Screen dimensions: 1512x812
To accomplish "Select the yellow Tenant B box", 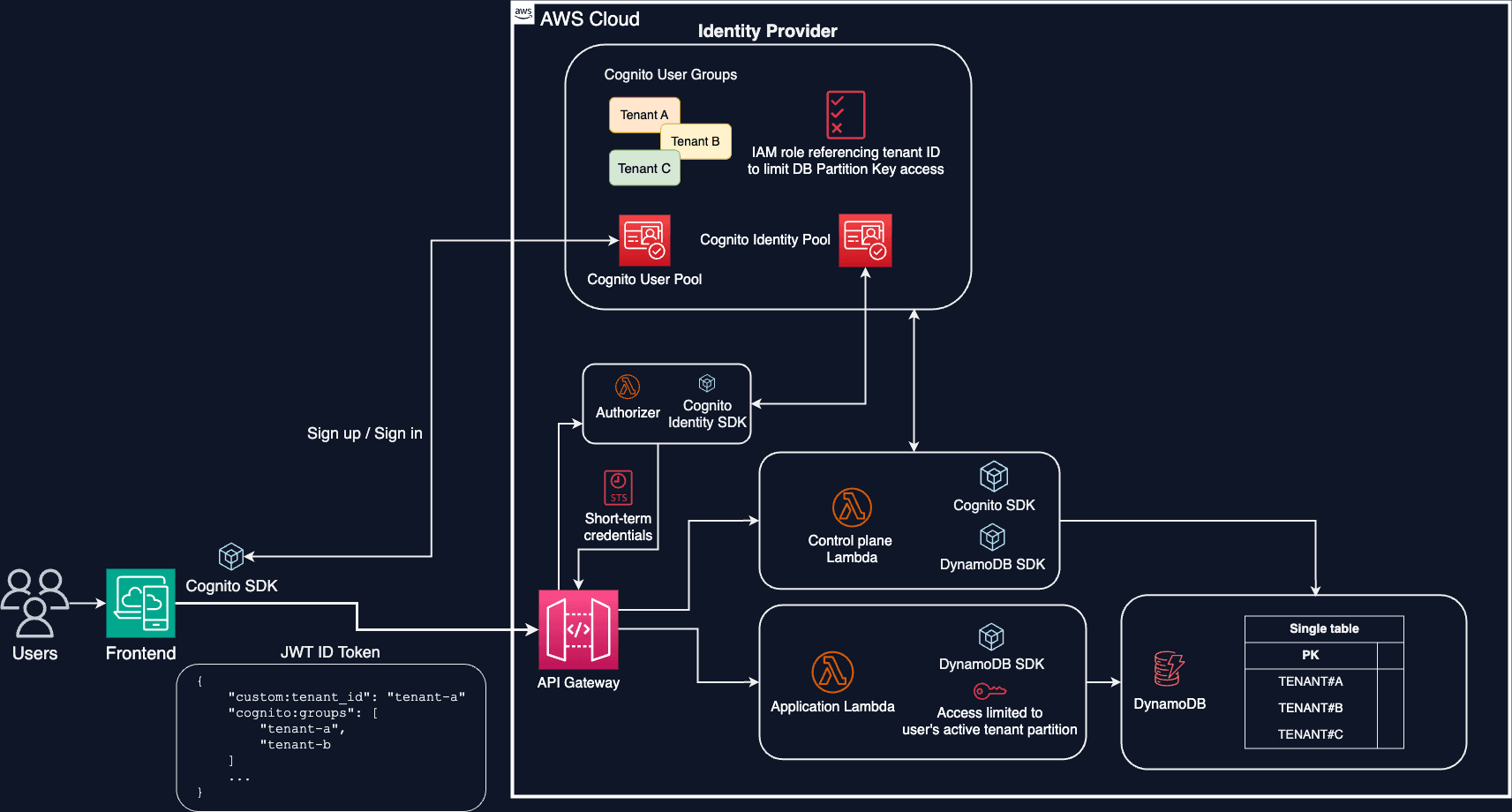I will pyautogui.click(x=696, y=141).
